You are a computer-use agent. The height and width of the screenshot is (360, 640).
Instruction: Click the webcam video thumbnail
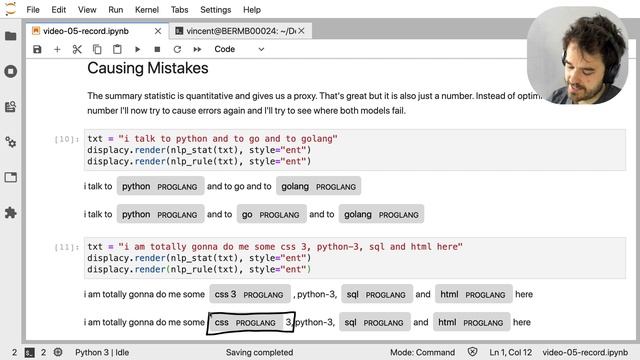click(x=577, y=55)
